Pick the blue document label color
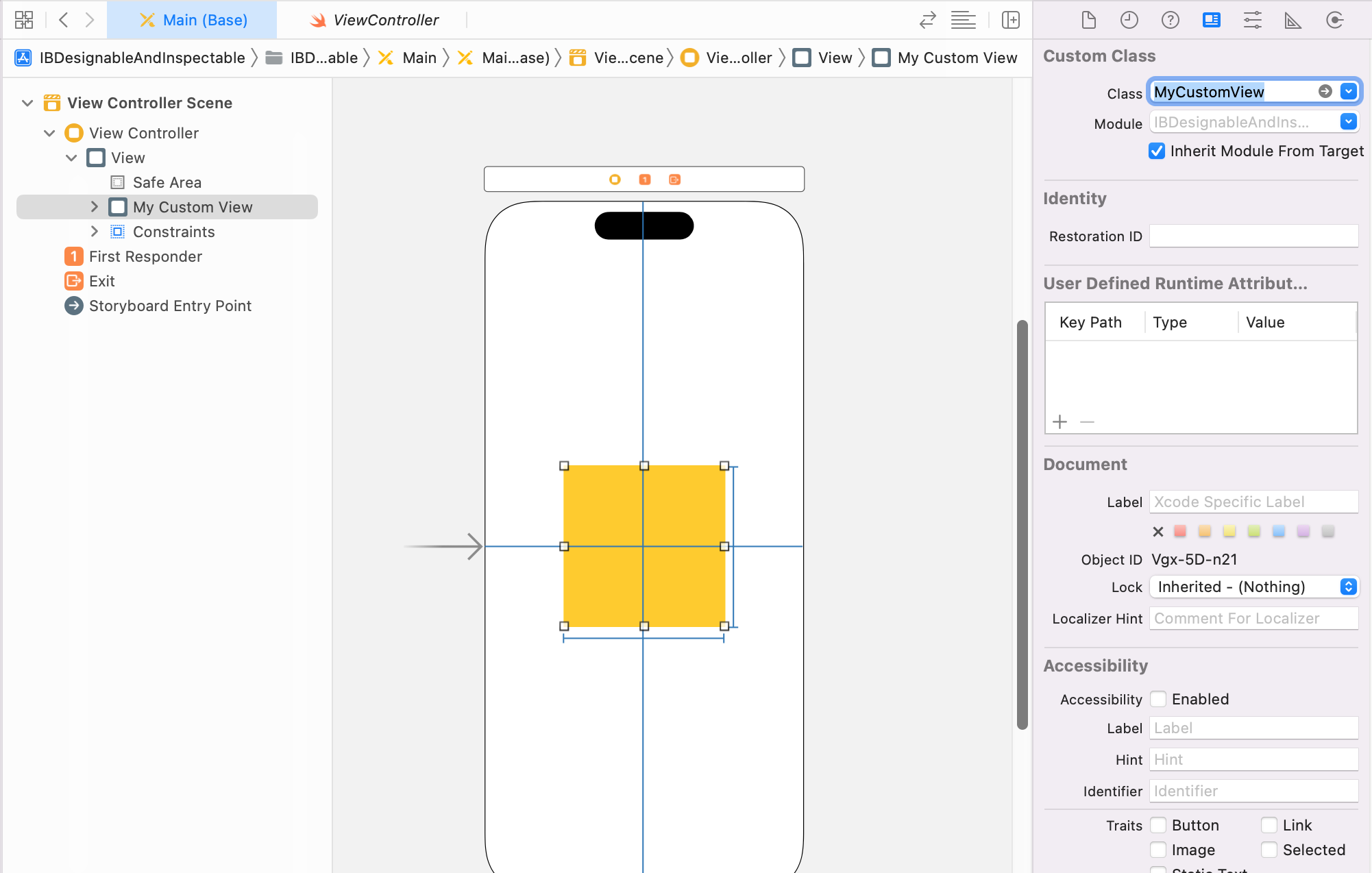The width and height of the screenshot is (1372, 873). tap(1279, 531)
